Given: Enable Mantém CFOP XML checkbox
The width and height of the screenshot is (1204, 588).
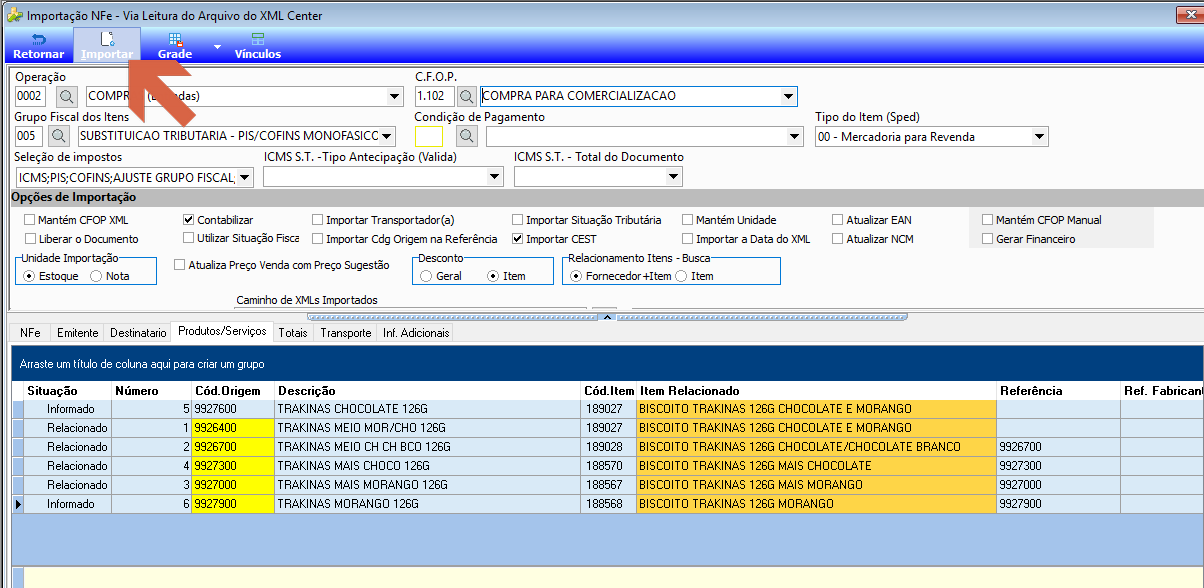Looking at the screenshot, I should click(x=30, y=220).
